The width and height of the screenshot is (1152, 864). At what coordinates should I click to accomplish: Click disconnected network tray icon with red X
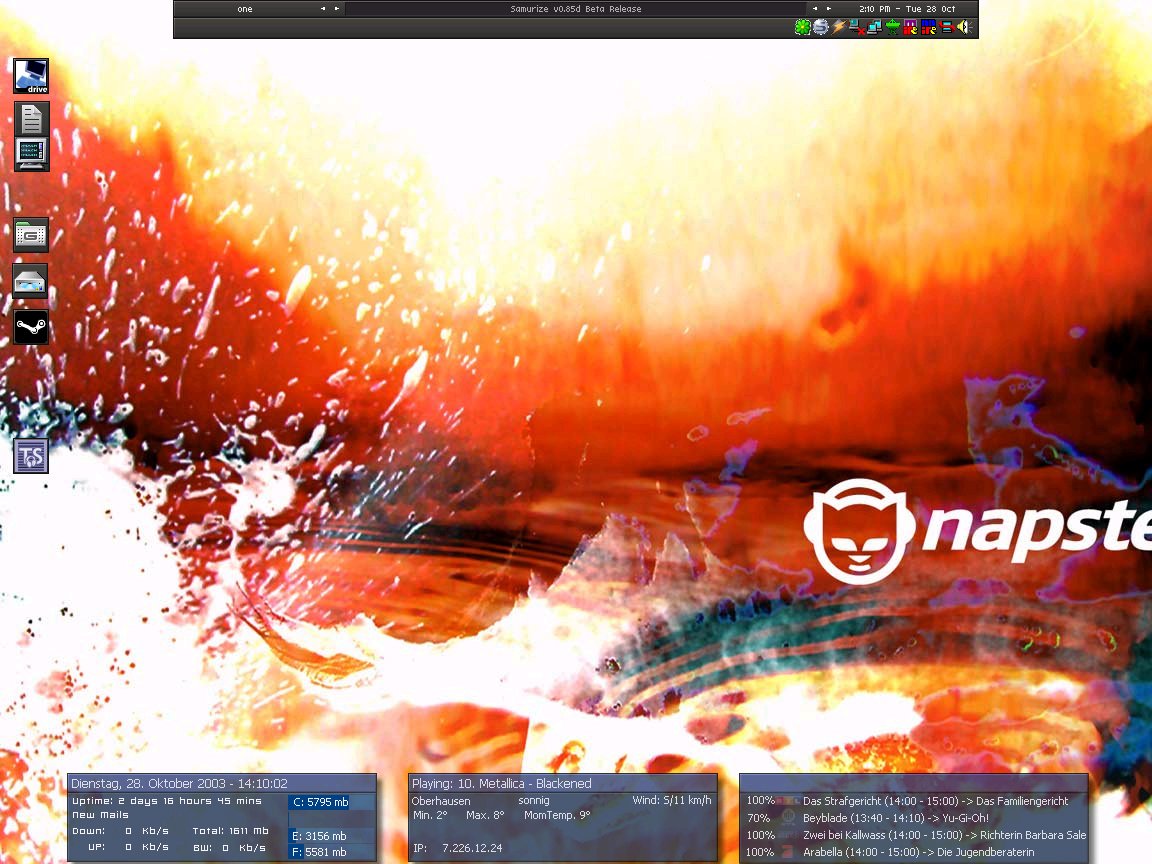(857, 27)
